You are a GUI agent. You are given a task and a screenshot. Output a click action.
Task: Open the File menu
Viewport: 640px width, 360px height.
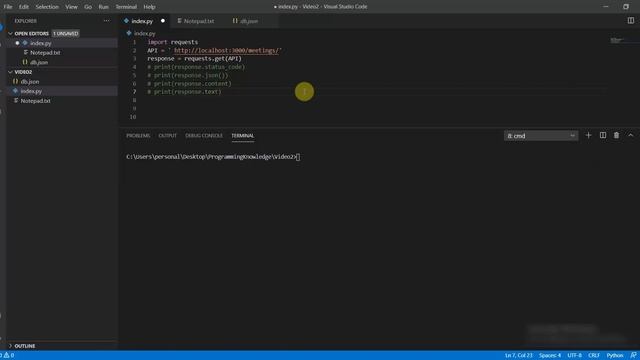(x=8, y=7)
